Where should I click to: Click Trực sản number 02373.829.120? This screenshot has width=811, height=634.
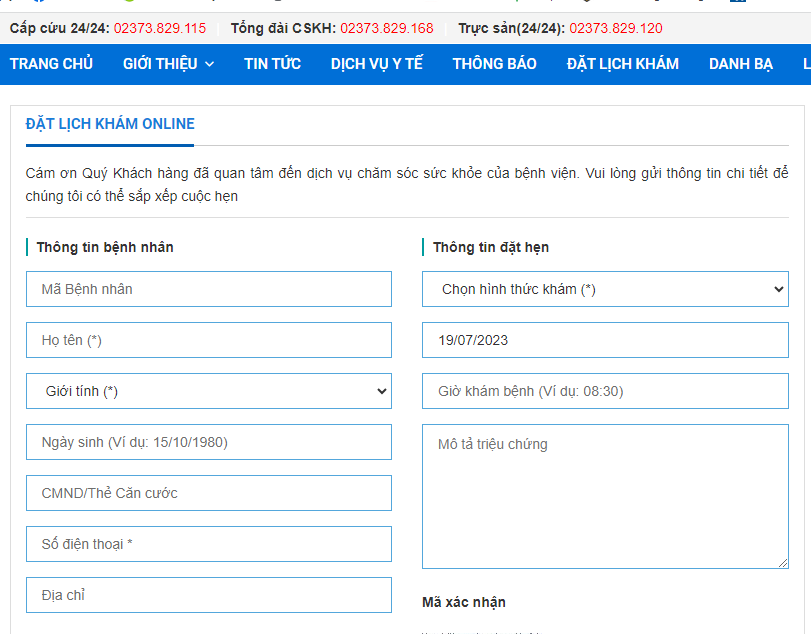click(616, 28)
